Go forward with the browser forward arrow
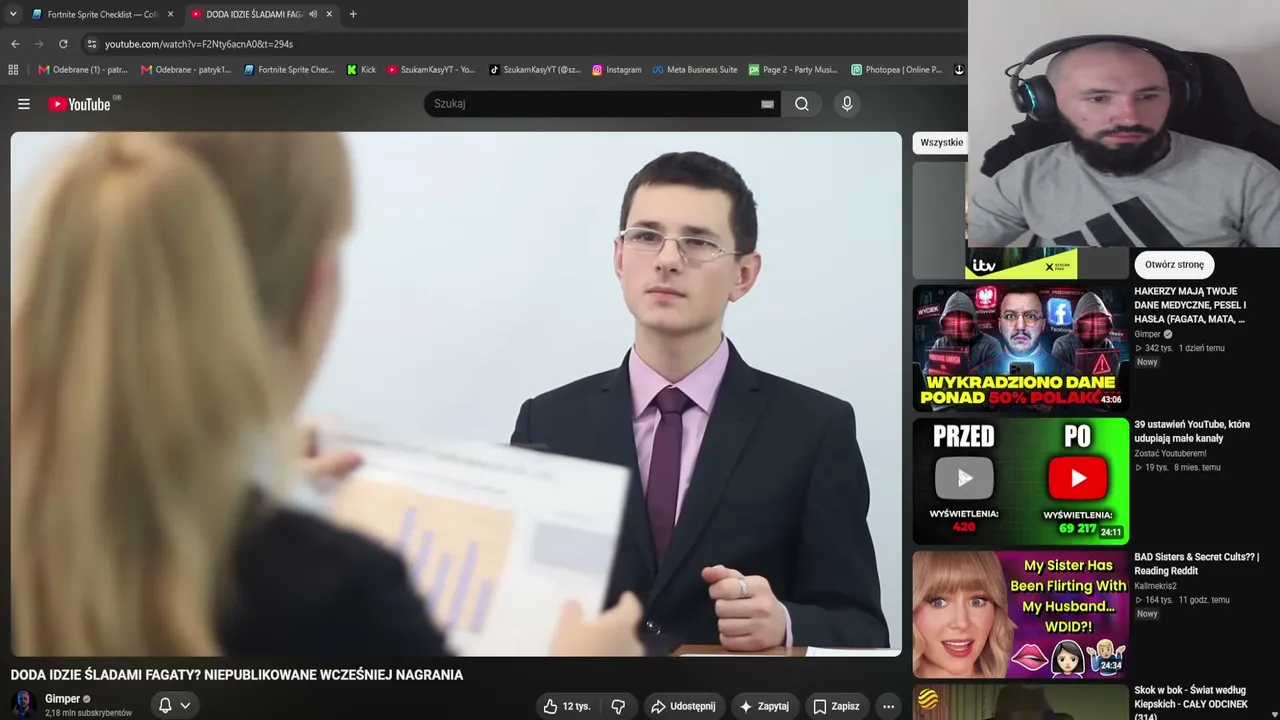The height and width of the screenshot is (720, 1280). pos(39,44)
